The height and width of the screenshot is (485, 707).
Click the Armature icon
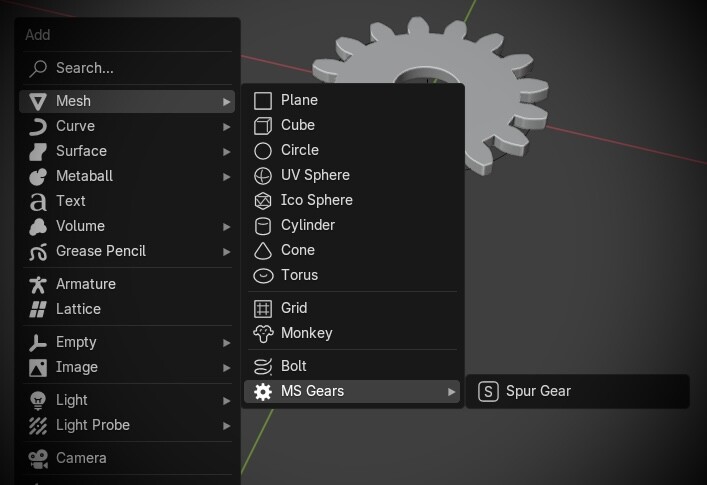[x=38, y=284]
